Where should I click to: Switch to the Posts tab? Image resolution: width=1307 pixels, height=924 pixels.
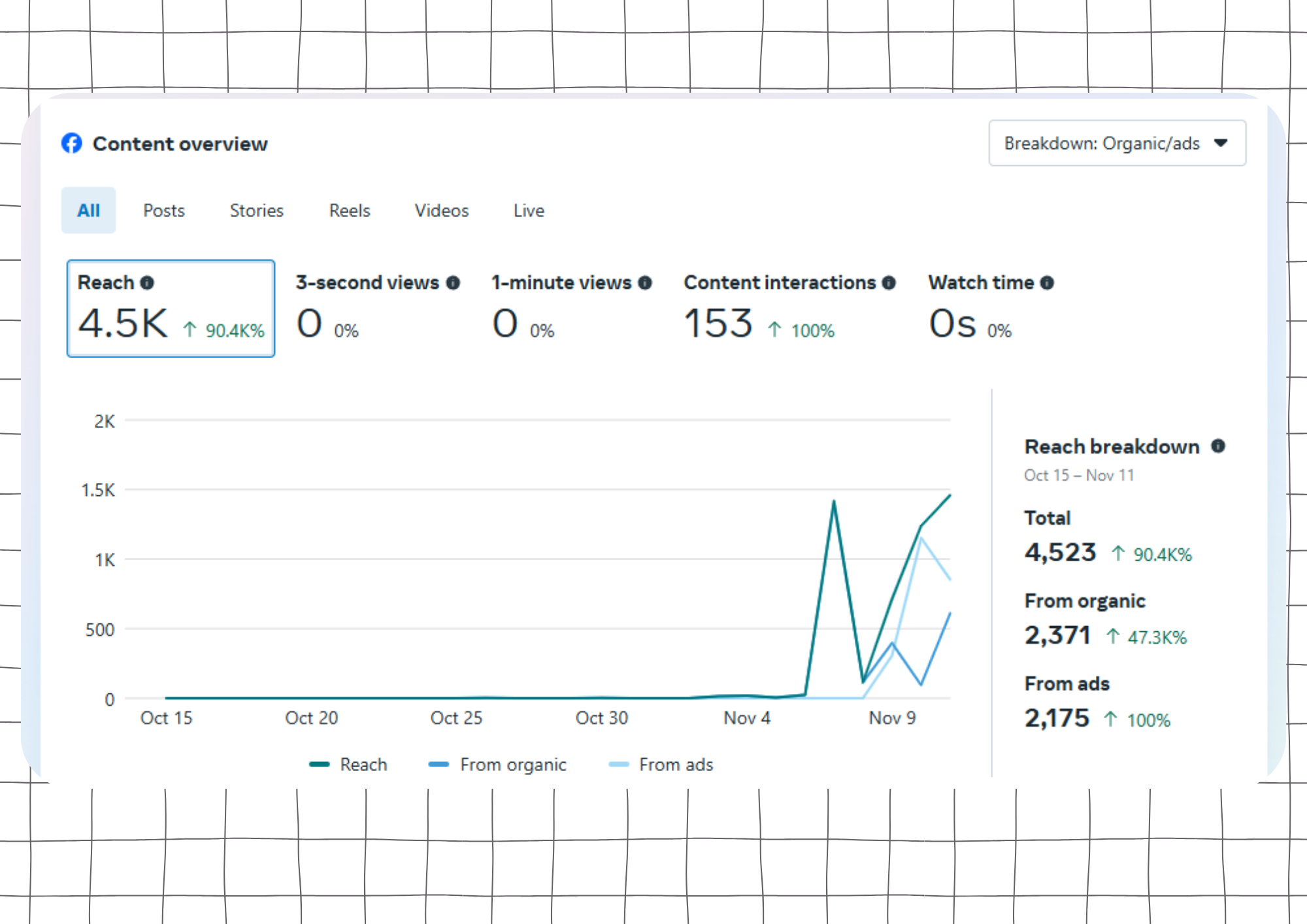click(x=164, y=210)
